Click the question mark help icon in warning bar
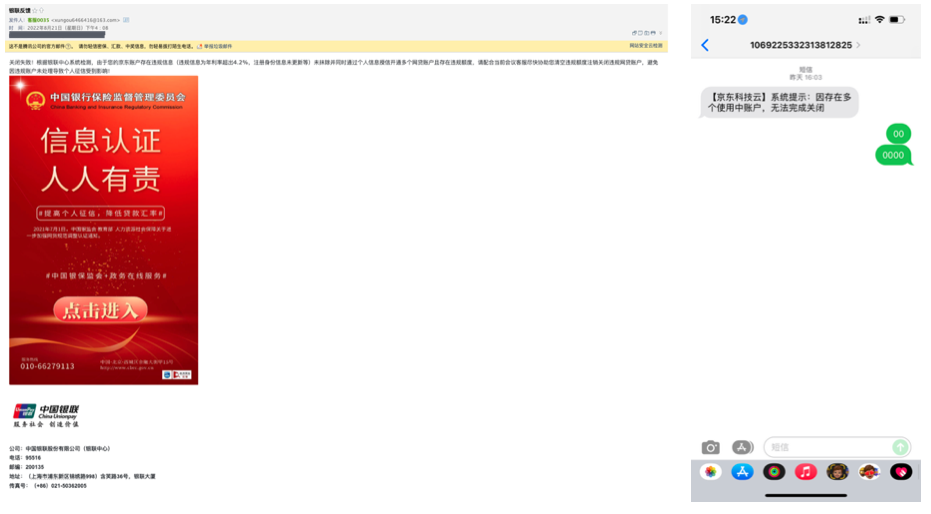 [68, 46]
